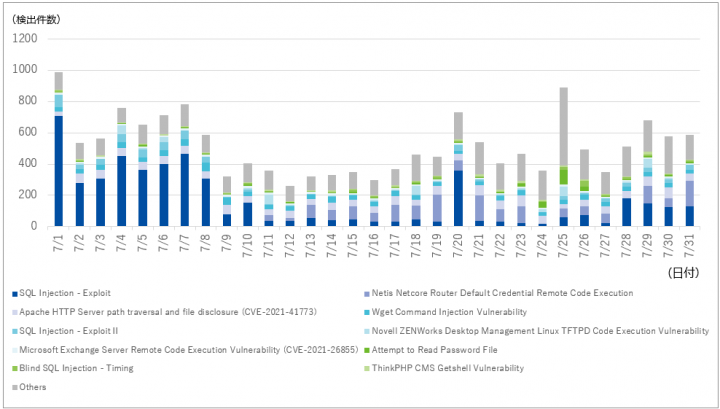Click the gray Others segment on 7/25 bar
Screen dimensions: 720x409
pyautogui.click(x=563, y=127)
